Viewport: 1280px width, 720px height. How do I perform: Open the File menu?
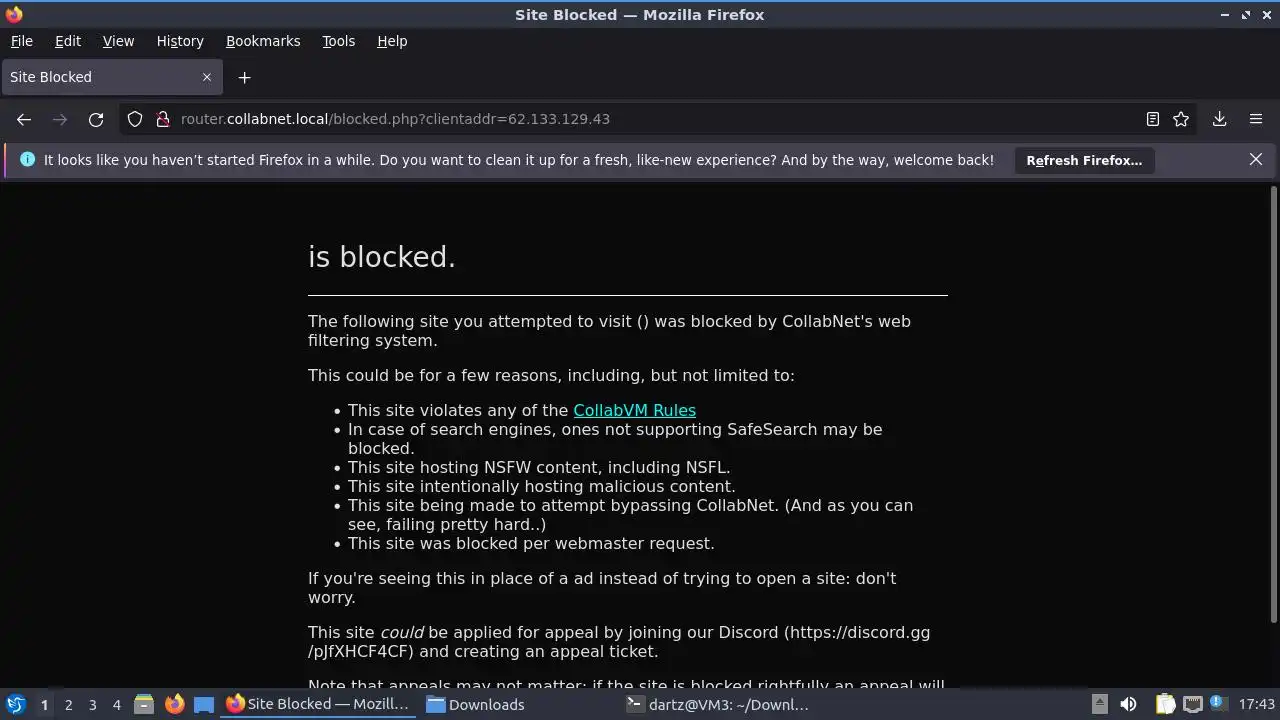click(22, 41)
